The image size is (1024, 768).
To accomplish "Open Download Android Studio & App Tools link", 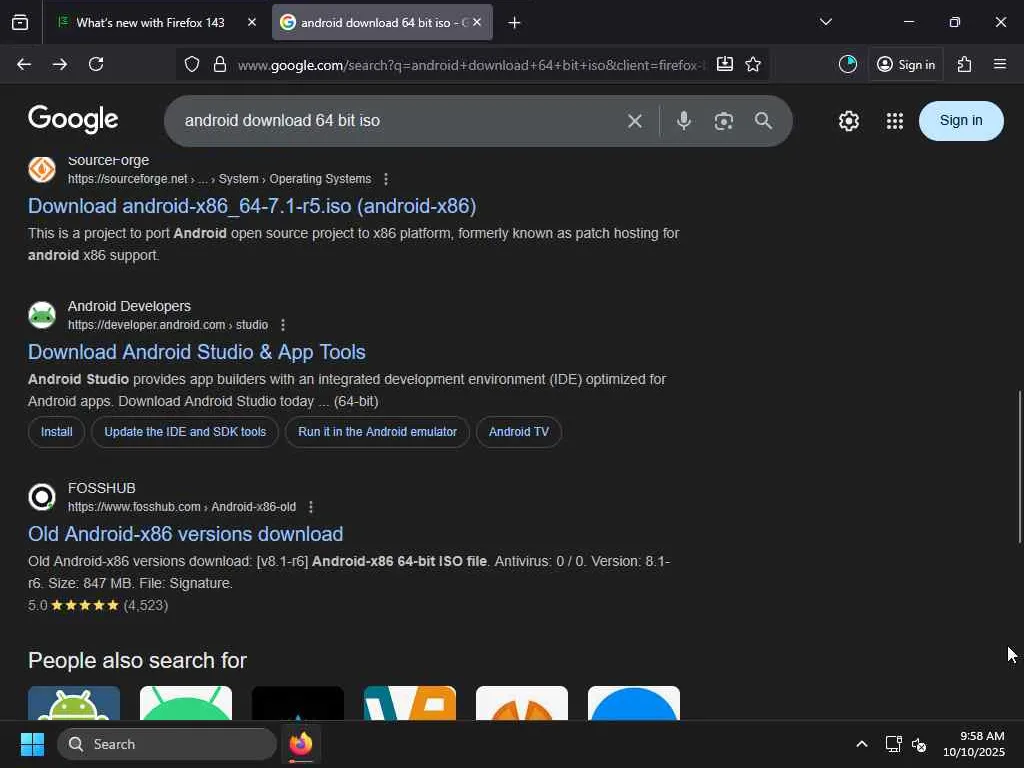I will [x=197, y=352].
